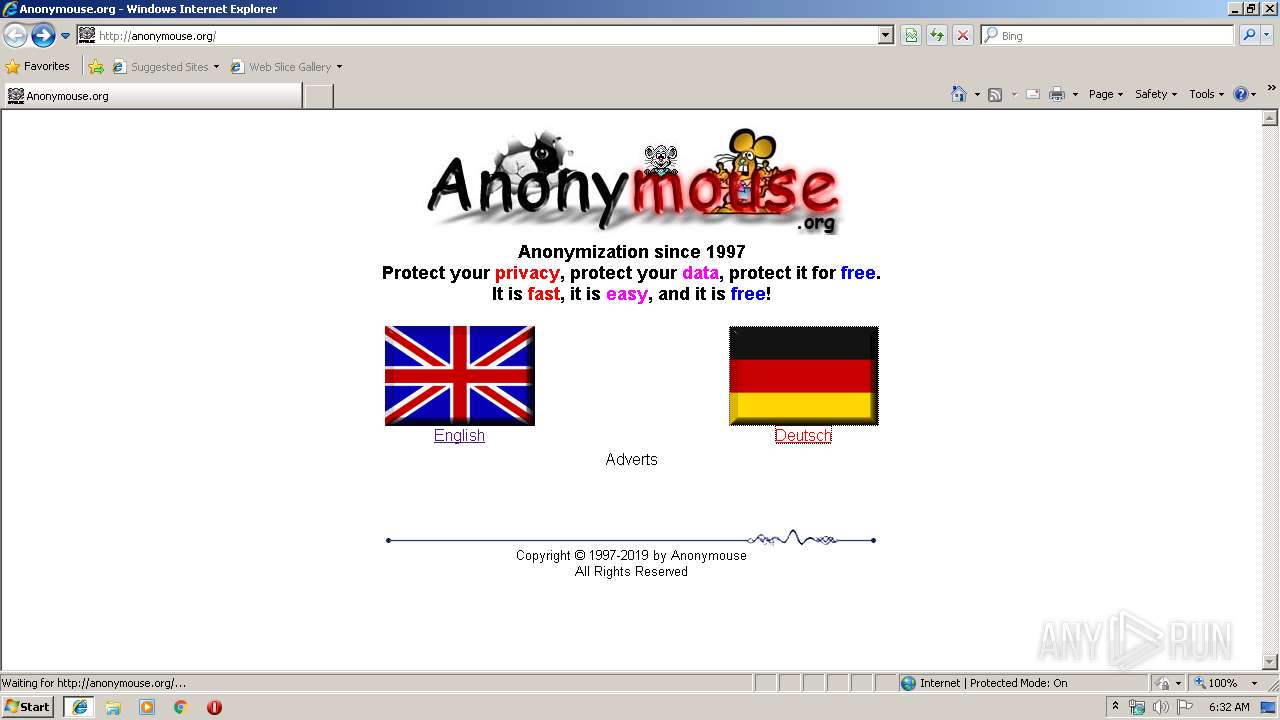Expand the zoom level dropdown arrow

tap(1254, 683)
